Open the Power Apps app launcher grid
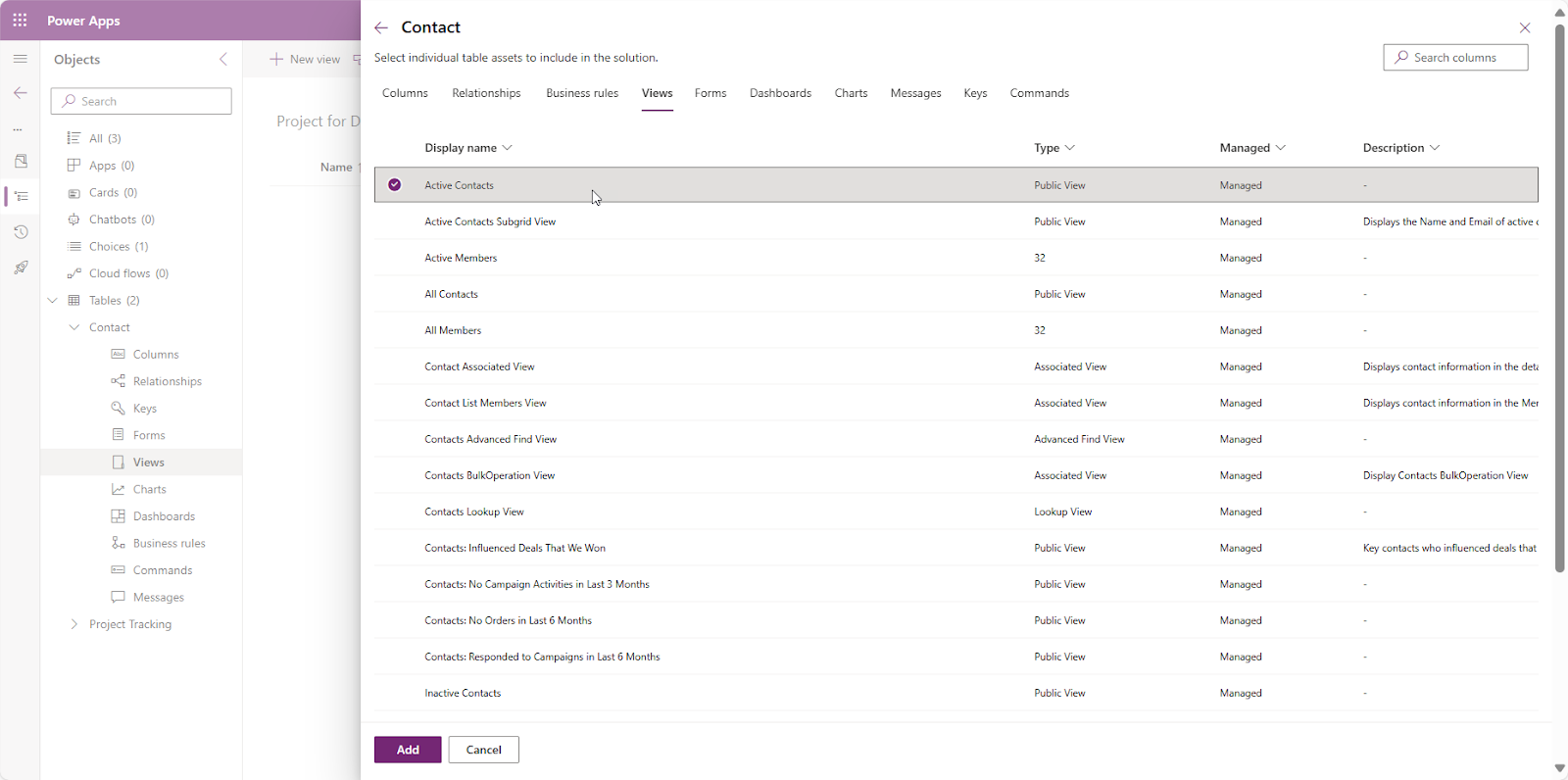The width and height of the screenshot is (1568, 780). [x=20, y=20]
